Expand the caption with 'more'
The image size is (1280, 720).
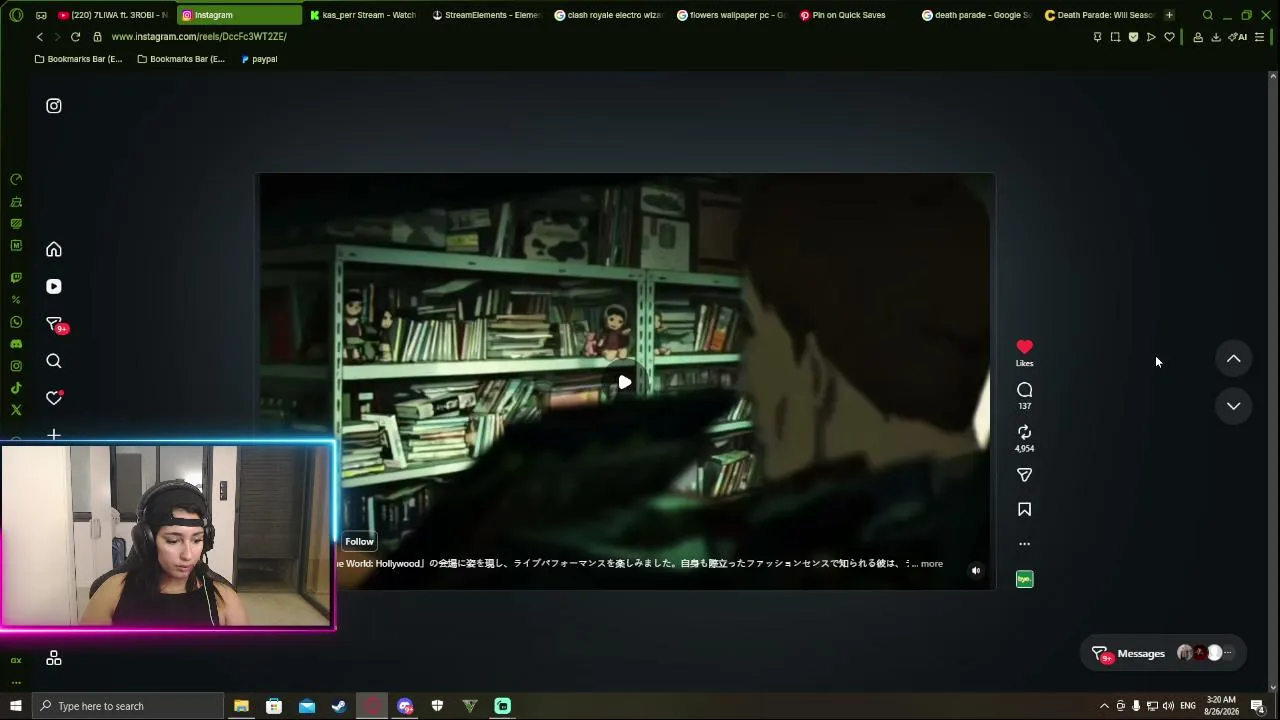931,564
